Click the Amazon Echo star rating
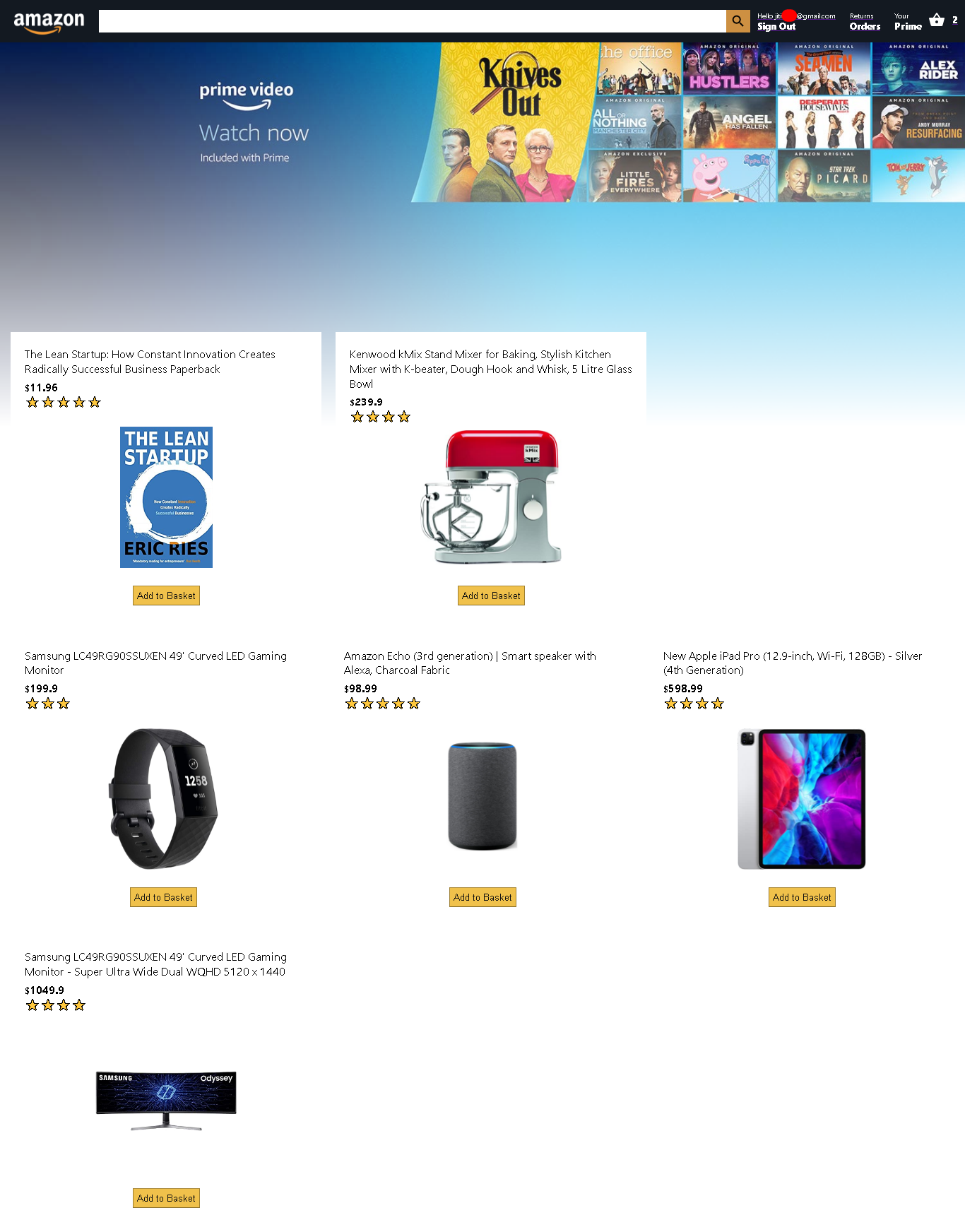The height and width of the screenshot is (1232, 965). [x=383, y=704]
